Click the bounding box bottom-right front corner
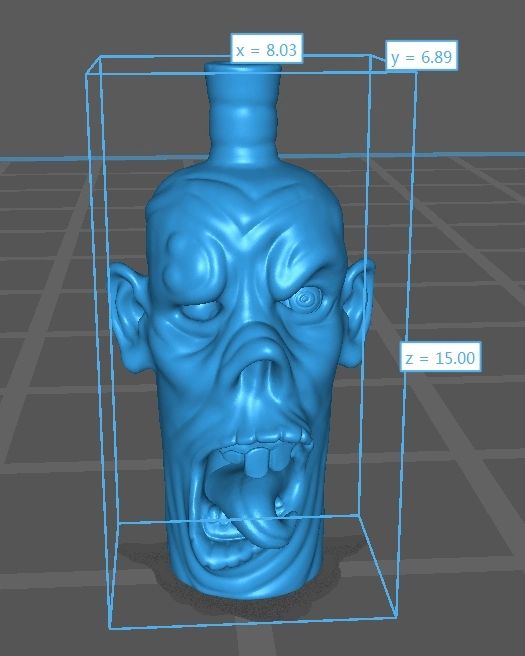The width and height of the screenshot is (525, 656). point(396,615)
